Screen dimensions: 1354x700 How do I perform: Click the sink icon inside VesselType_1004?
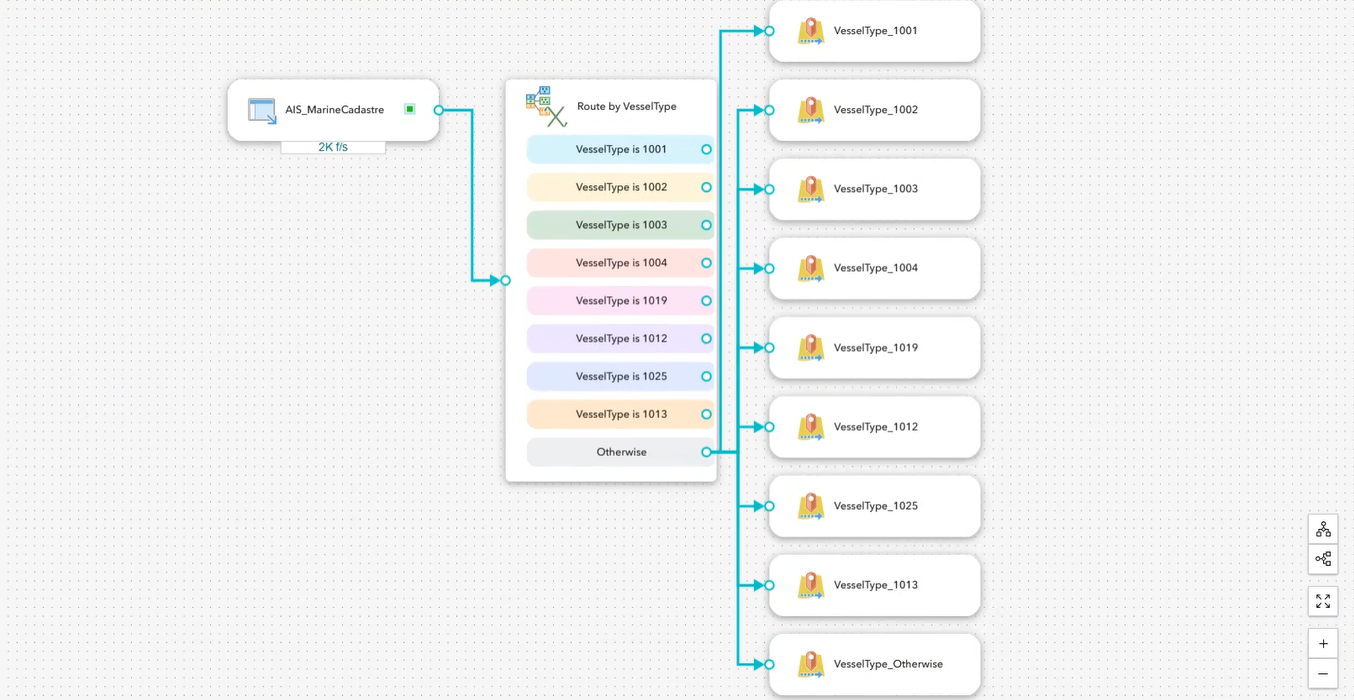point(811,268)
